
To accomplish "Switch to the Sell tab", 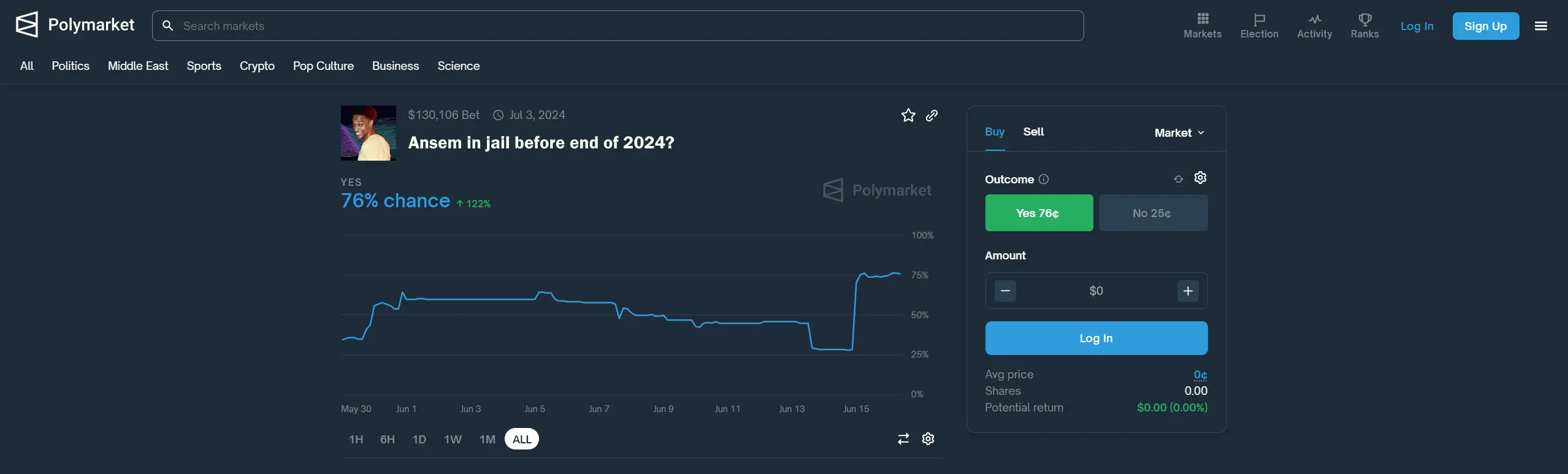I will pyautogui.click(x=1033, y=132).
